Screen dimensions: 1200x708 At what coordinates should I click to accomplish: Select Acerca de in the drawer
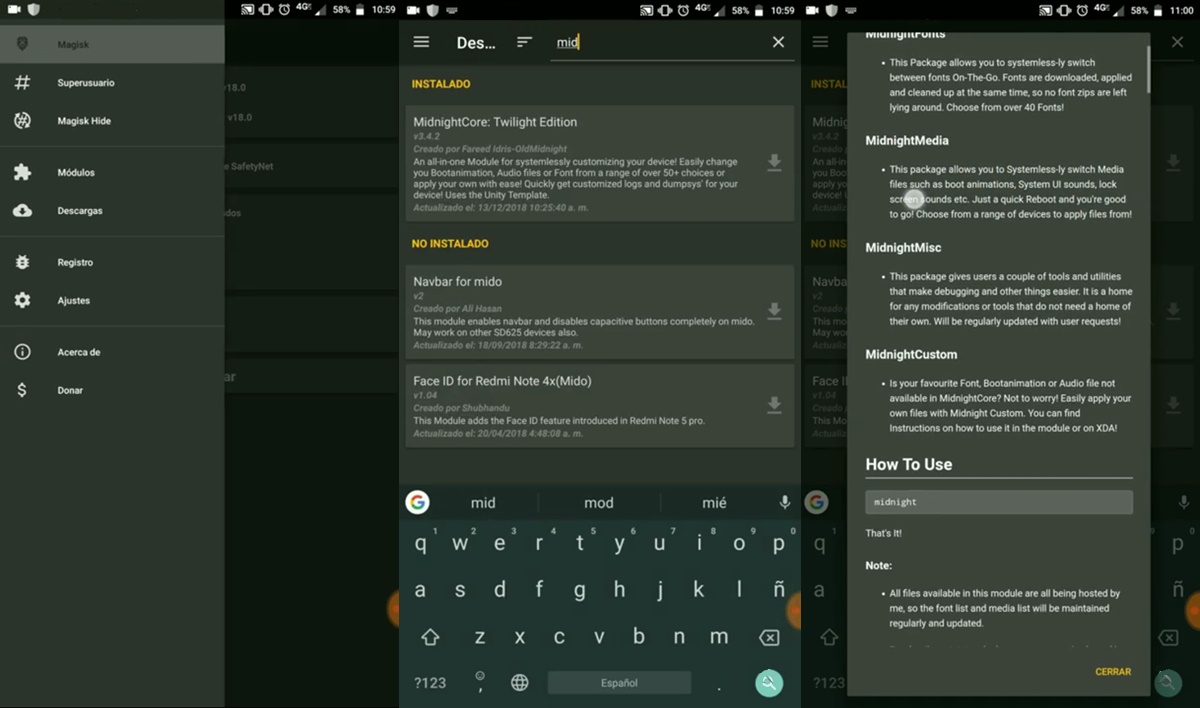[112, 353]
